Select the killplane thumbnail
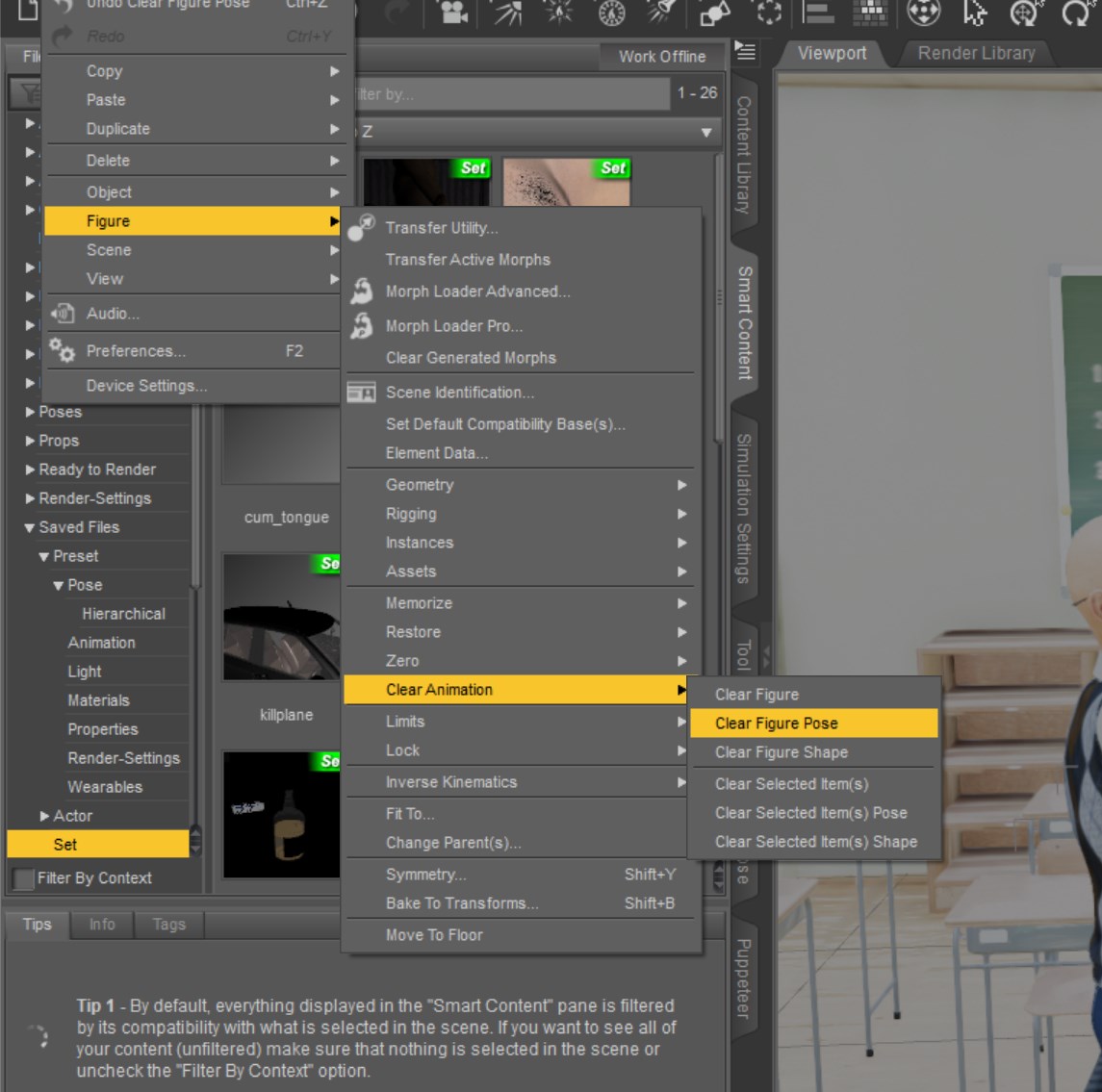 point(282,617)
